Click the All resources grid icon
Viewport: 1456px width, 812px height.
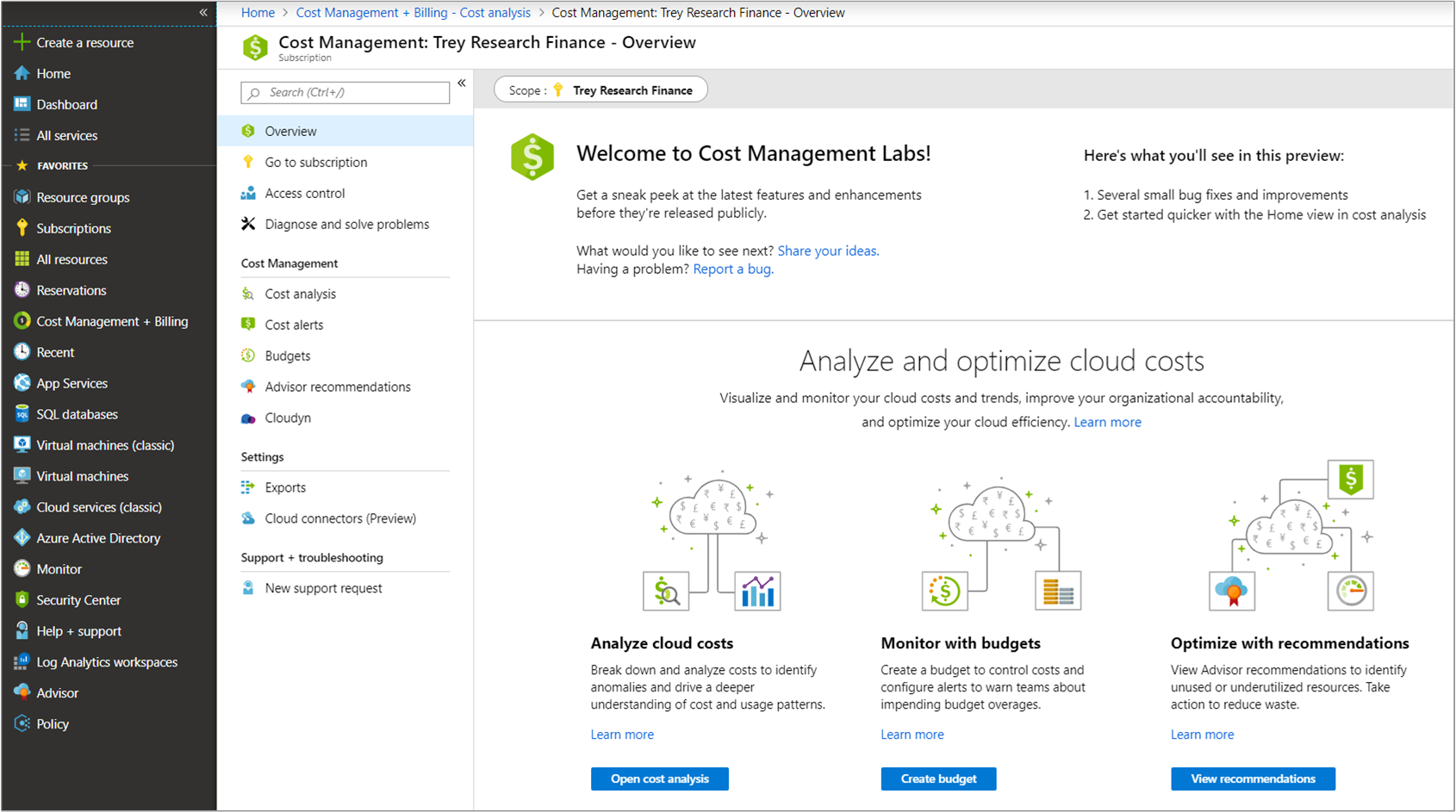22,259
